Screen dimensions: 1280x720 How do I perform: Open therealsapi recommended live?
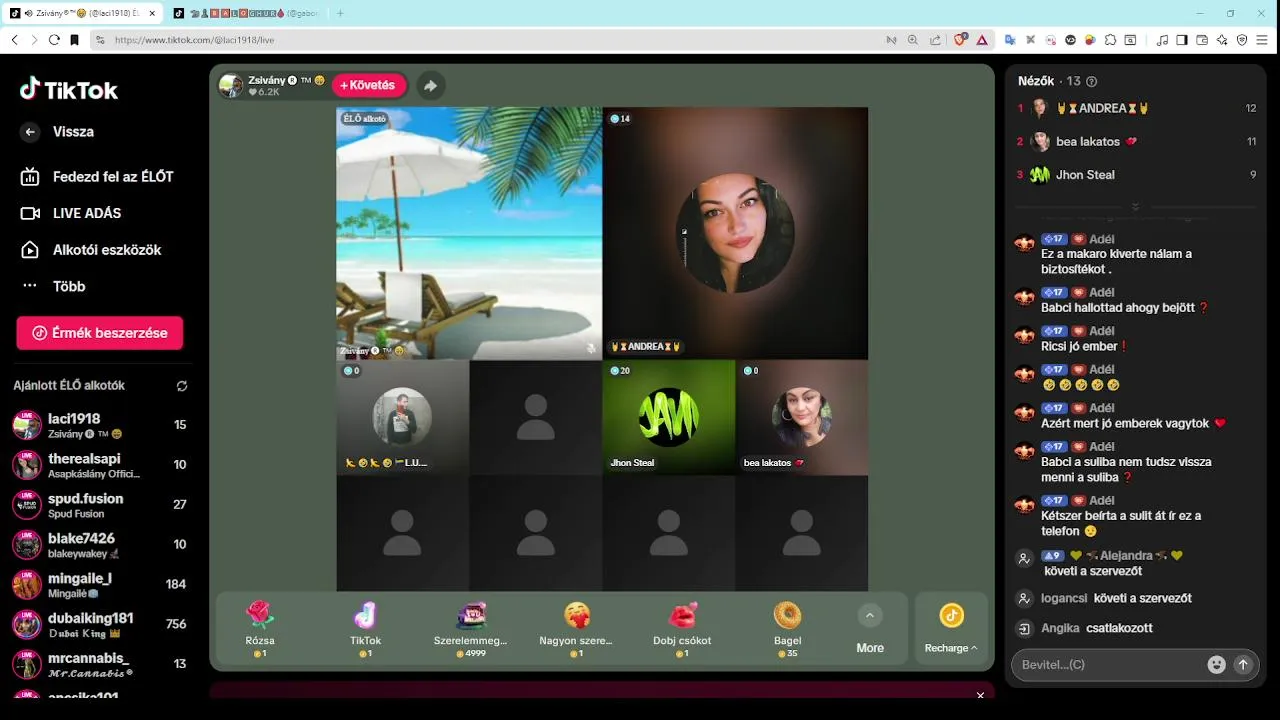pos(99,465)
